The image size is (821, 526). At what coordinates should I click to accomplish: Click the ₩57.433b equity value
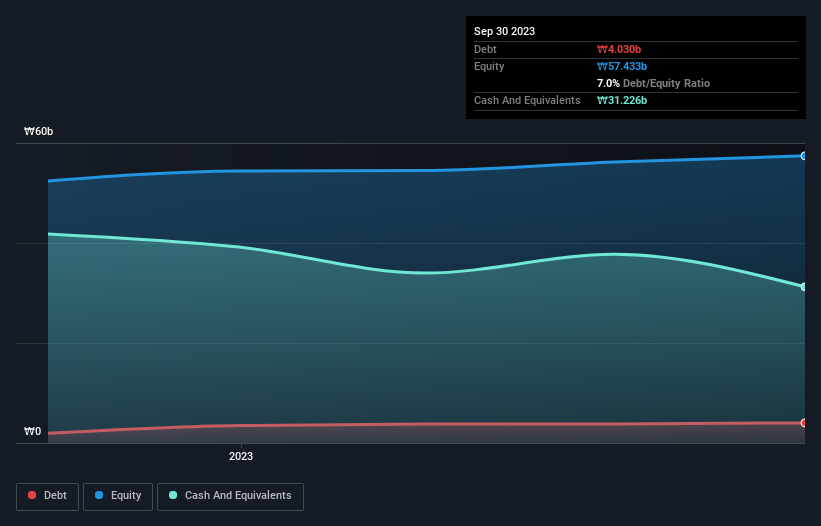(x=622, y=66)
